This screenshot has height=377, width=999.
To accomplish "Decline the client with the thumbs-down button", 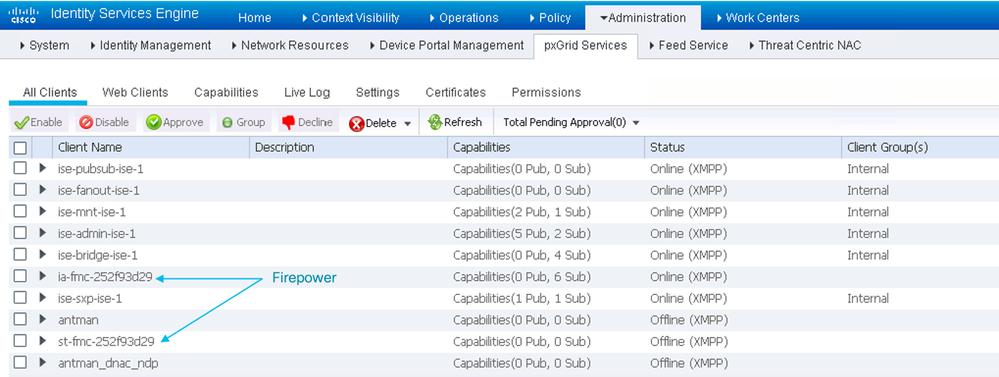I will coord(308,122).
